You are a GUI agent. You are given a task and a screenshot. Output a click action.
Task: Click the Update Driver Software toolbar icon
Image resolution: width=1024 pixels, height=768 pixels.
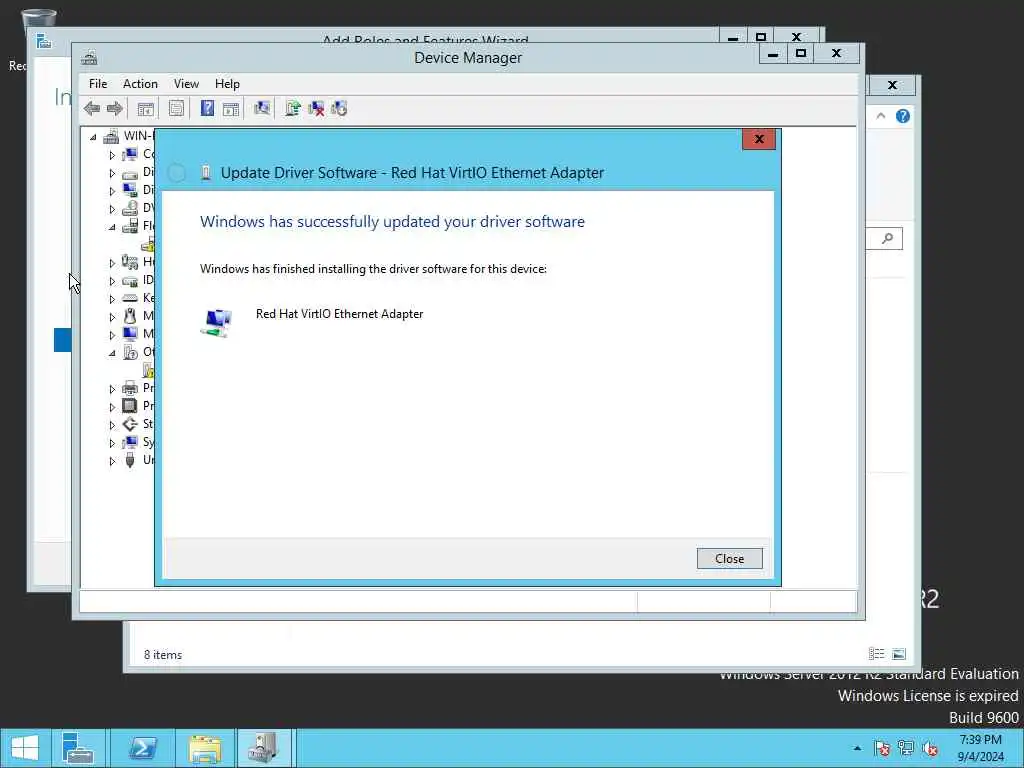click(x=293, y=108)
